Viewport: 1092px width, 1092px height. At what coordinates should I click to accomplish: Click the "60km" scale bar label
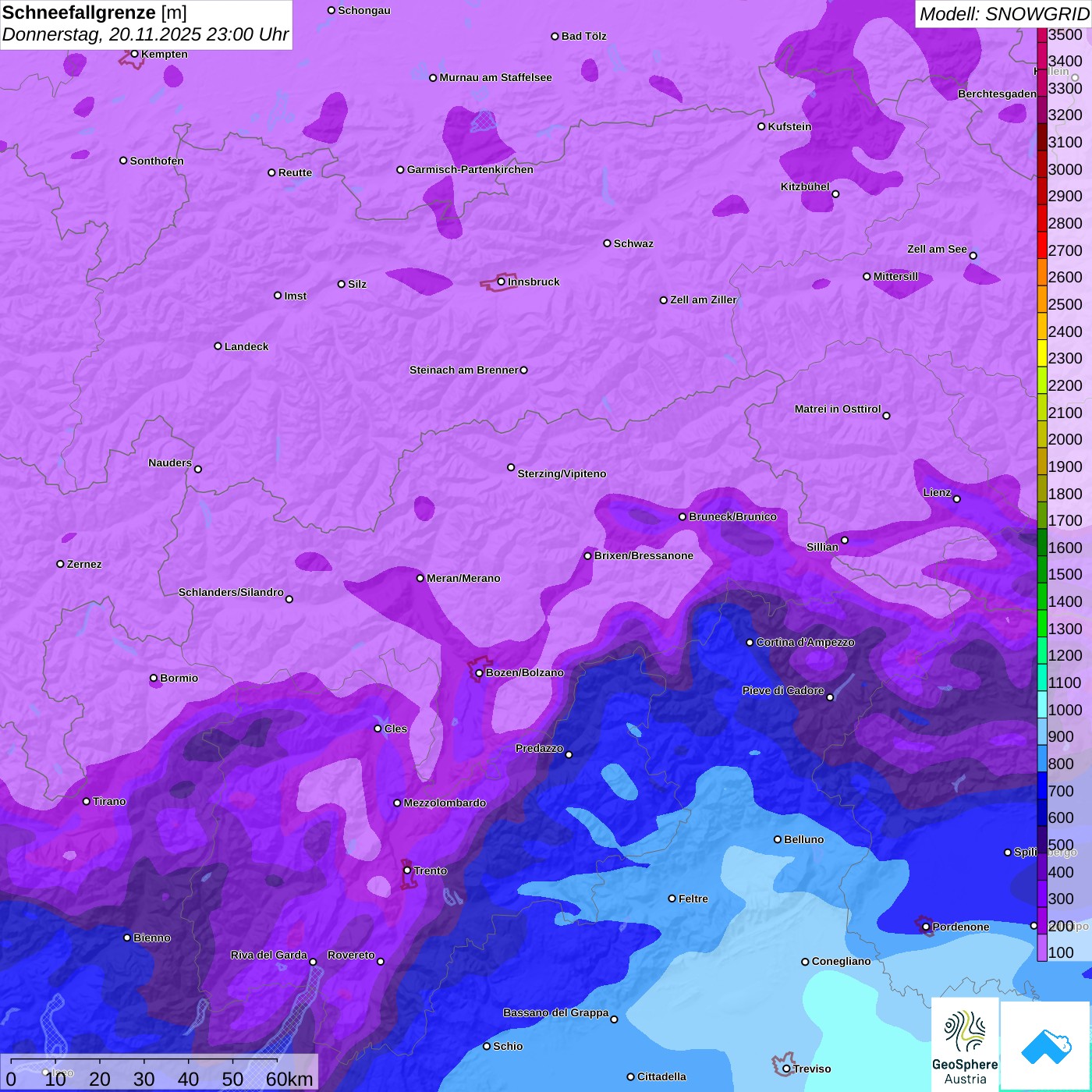(x=289, y=1079)
